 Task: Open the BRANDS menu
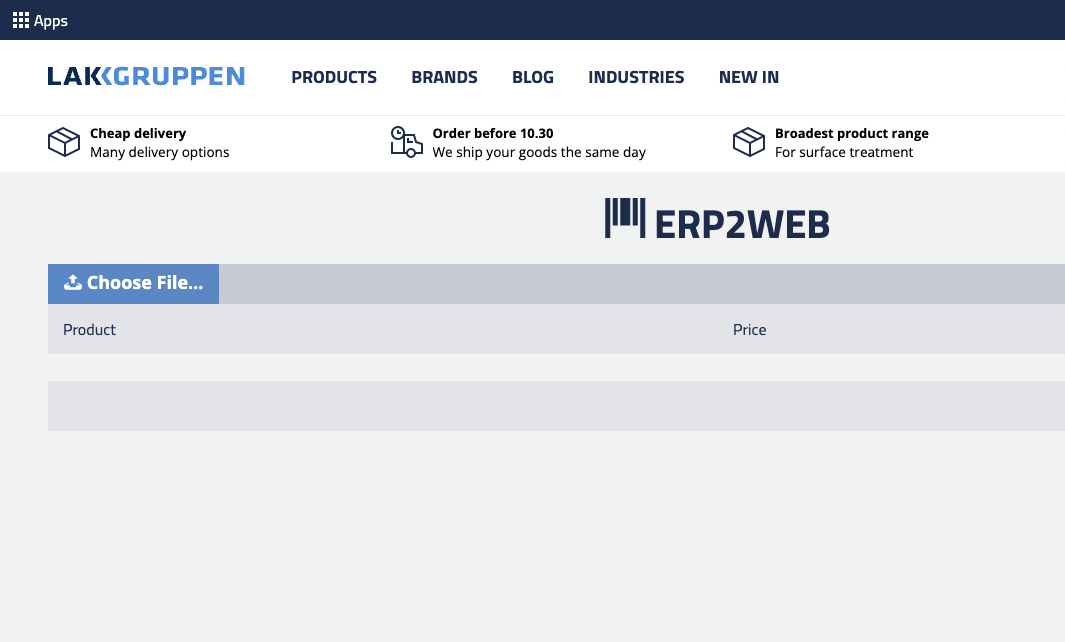(444, 77)
